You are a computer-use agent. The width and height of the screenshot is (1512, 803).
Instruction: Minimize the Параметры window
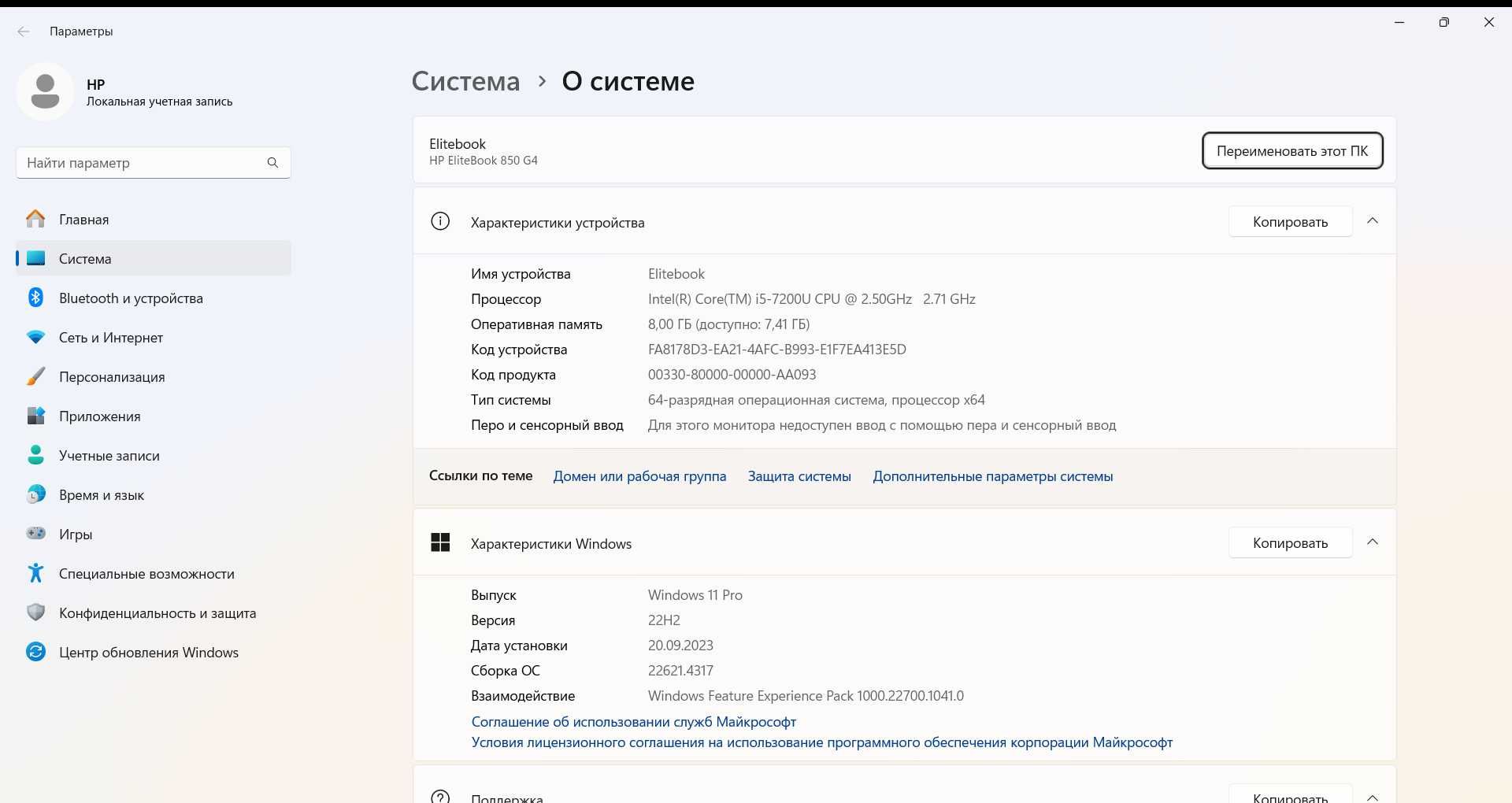coord(1399,22)
